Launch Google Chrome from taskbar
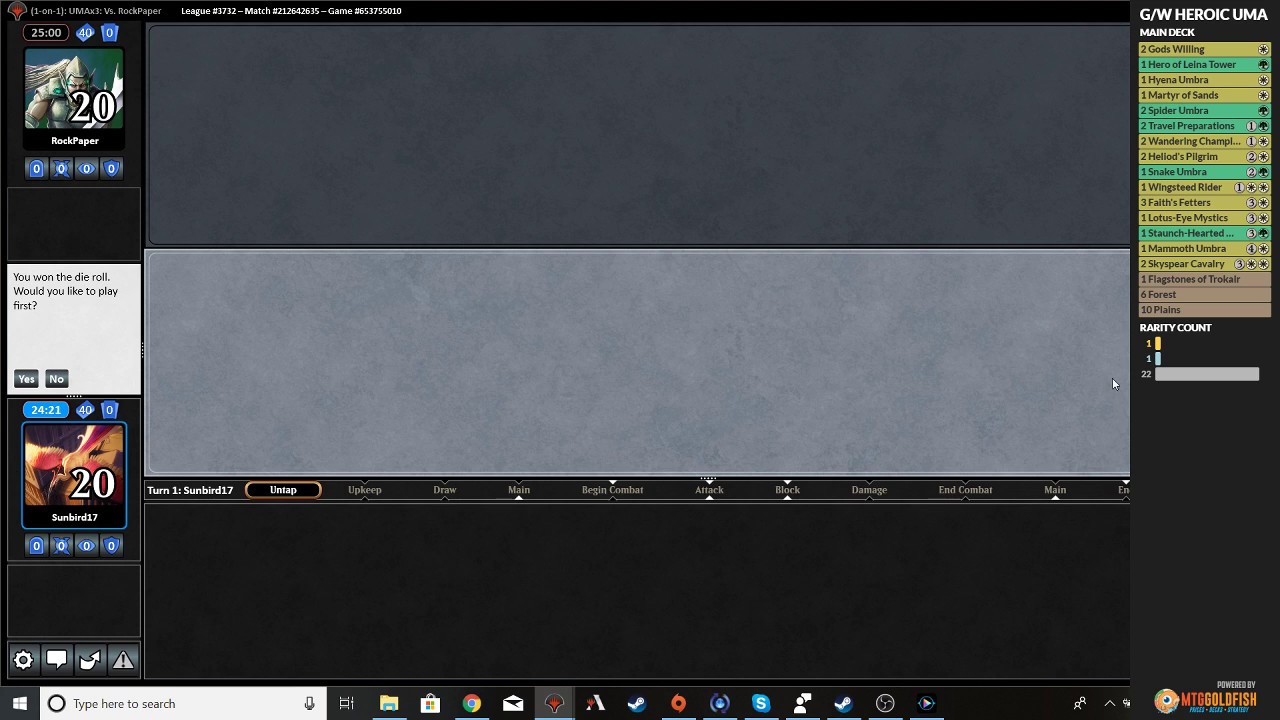Viewport: 1280px width, 720px height. pos(471,704)
